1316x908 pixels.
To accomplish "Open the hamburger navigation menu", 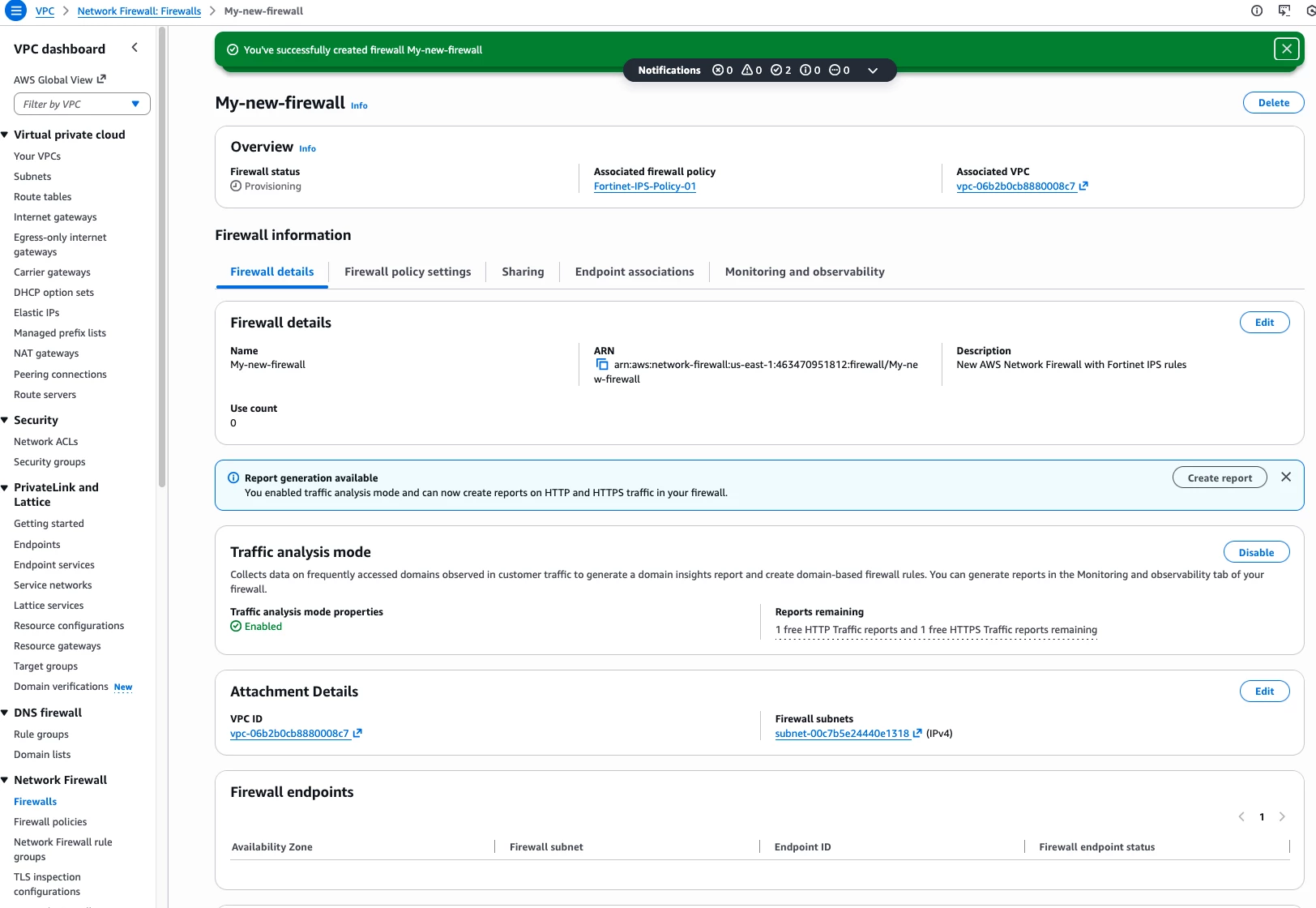I will point(15,11).
